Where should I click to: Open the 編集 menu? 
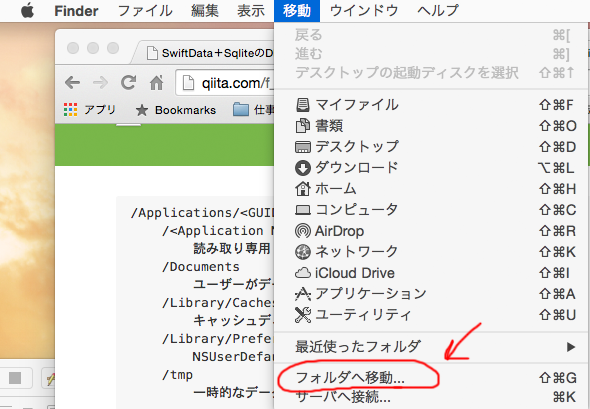(x=205, y=11)
